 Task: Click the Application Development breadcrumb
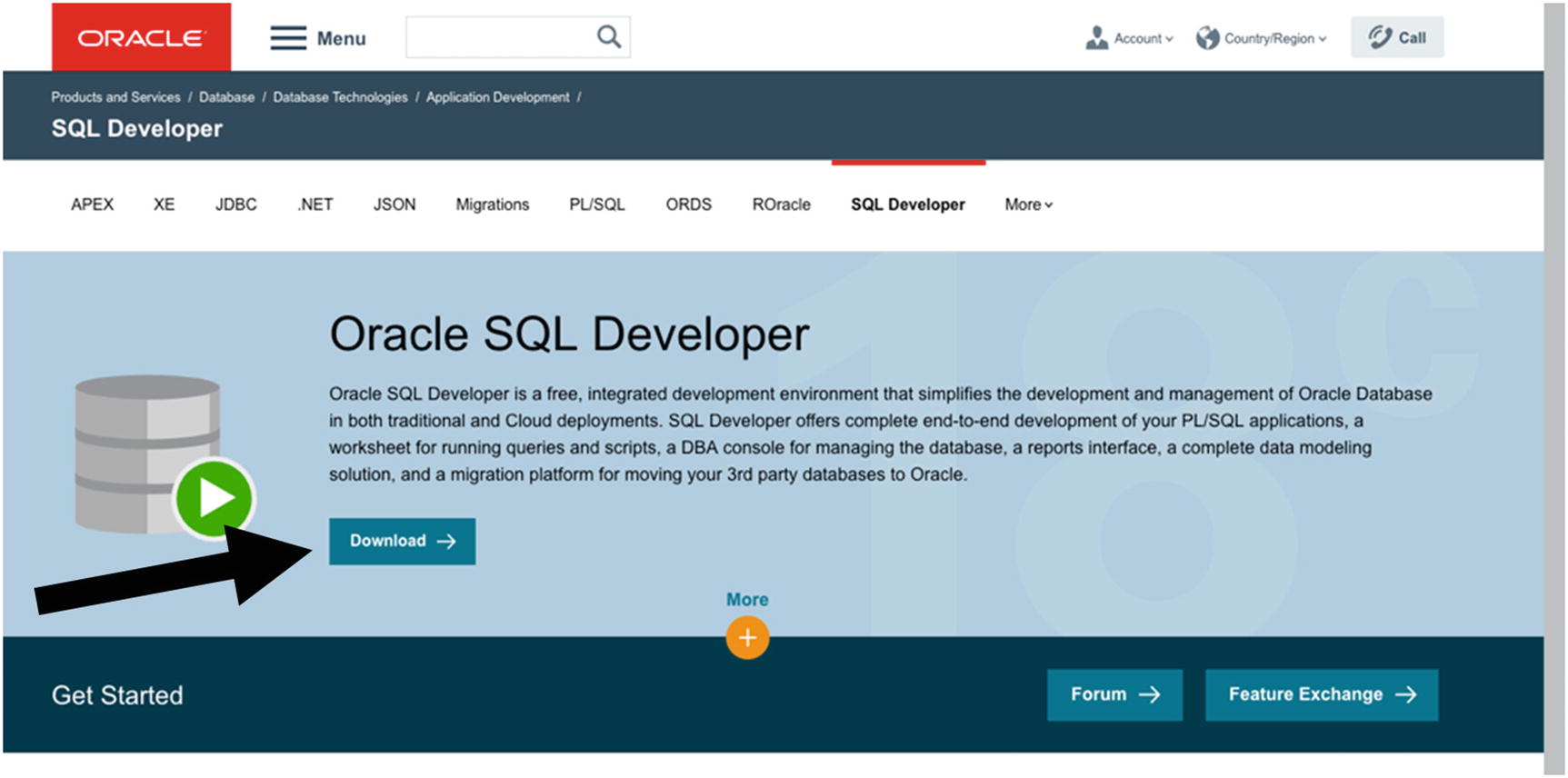(x=498, y=97)
